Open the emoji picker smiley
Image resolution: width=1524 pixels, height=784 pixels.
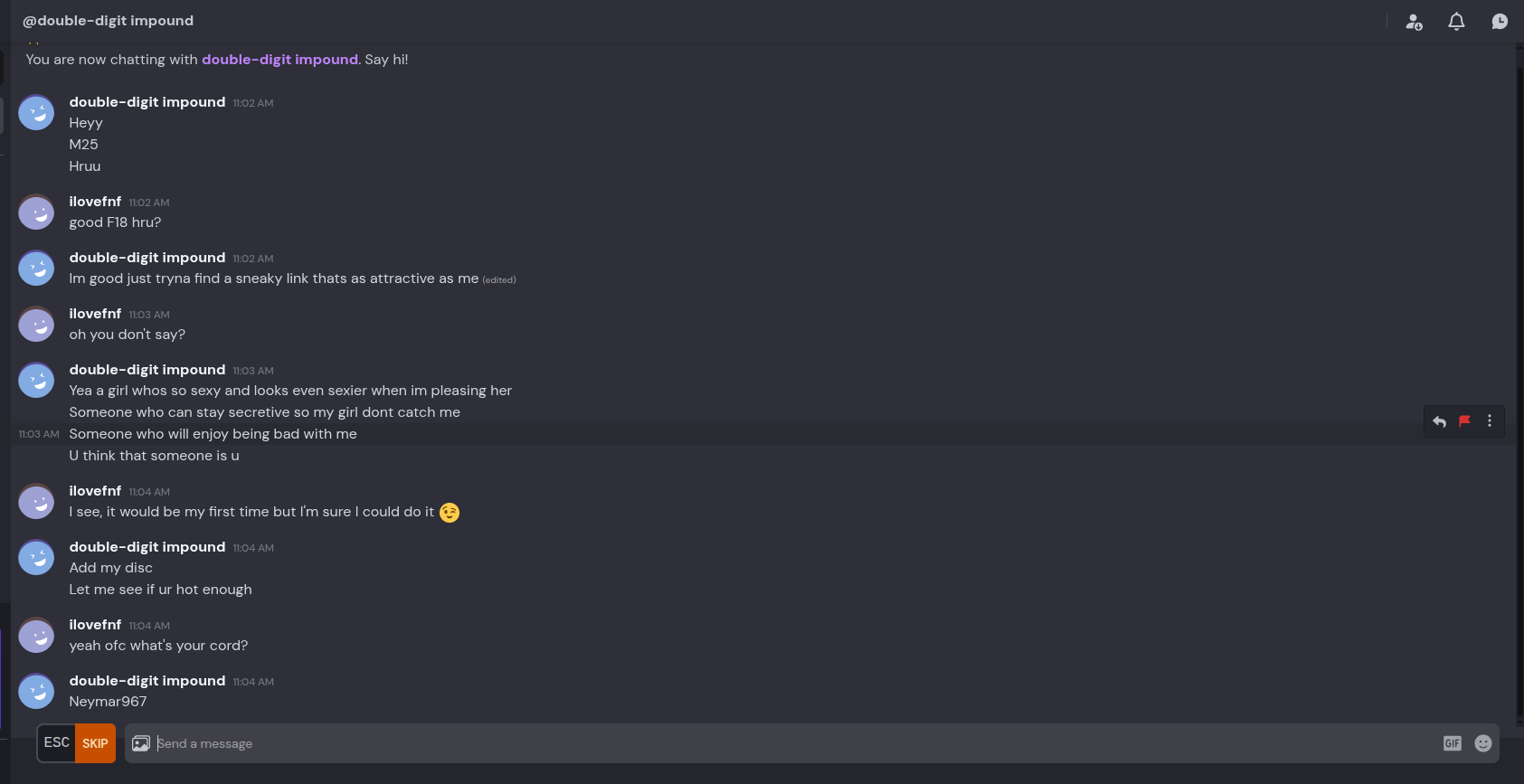(x=1483, y=743)
